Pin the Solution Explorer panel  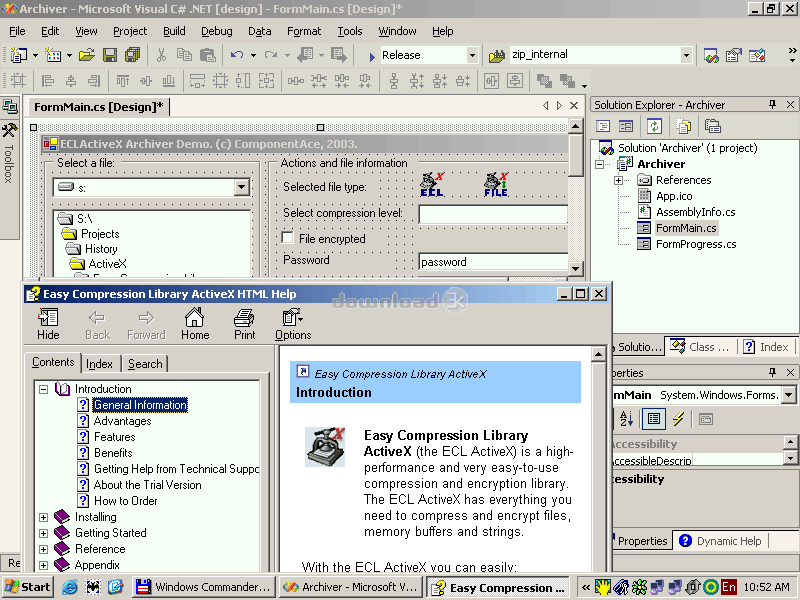tap(772, 105)
